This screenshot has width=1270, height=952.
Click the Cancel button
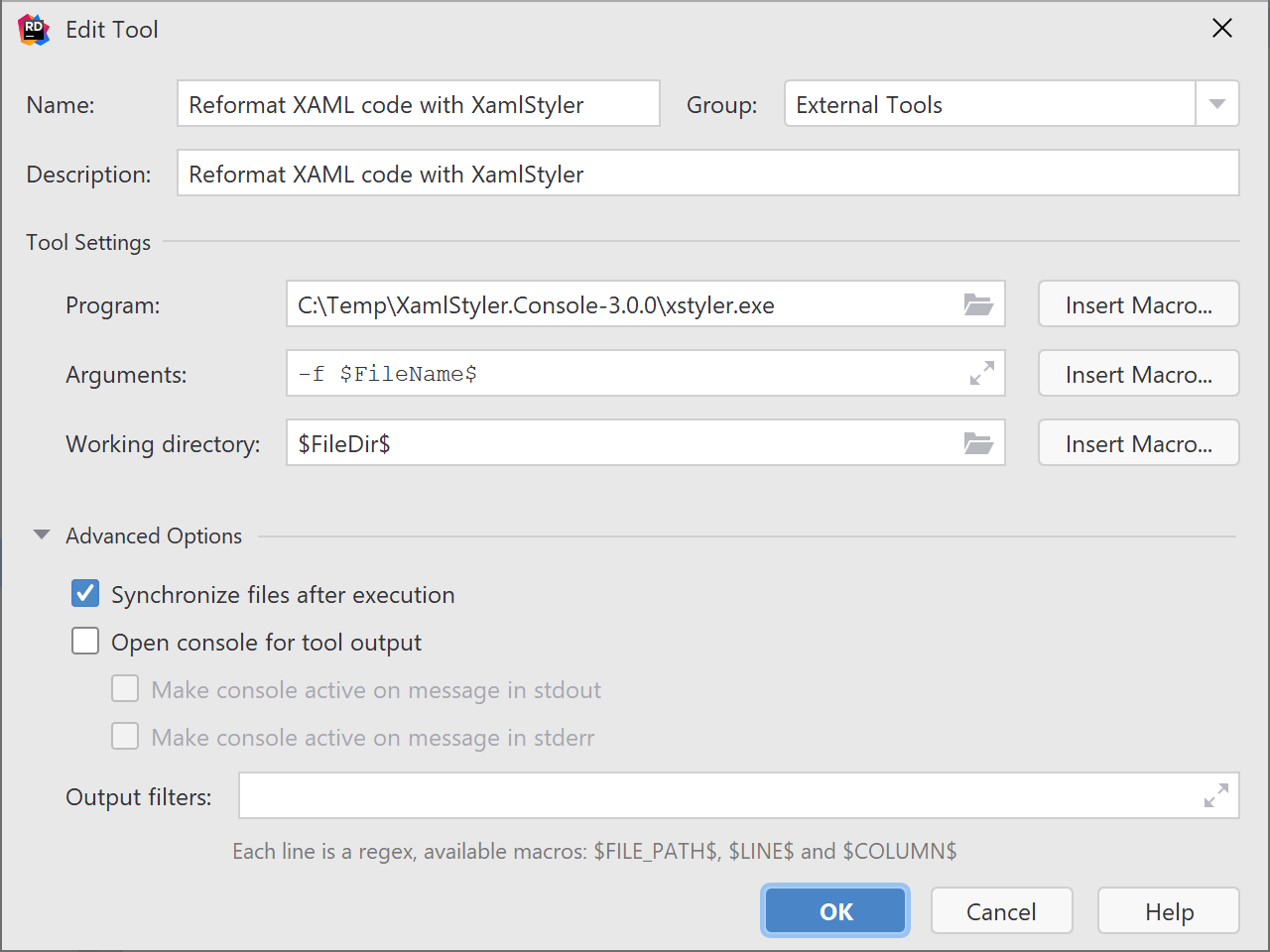pyautogui.click(x=1002, y=911)
